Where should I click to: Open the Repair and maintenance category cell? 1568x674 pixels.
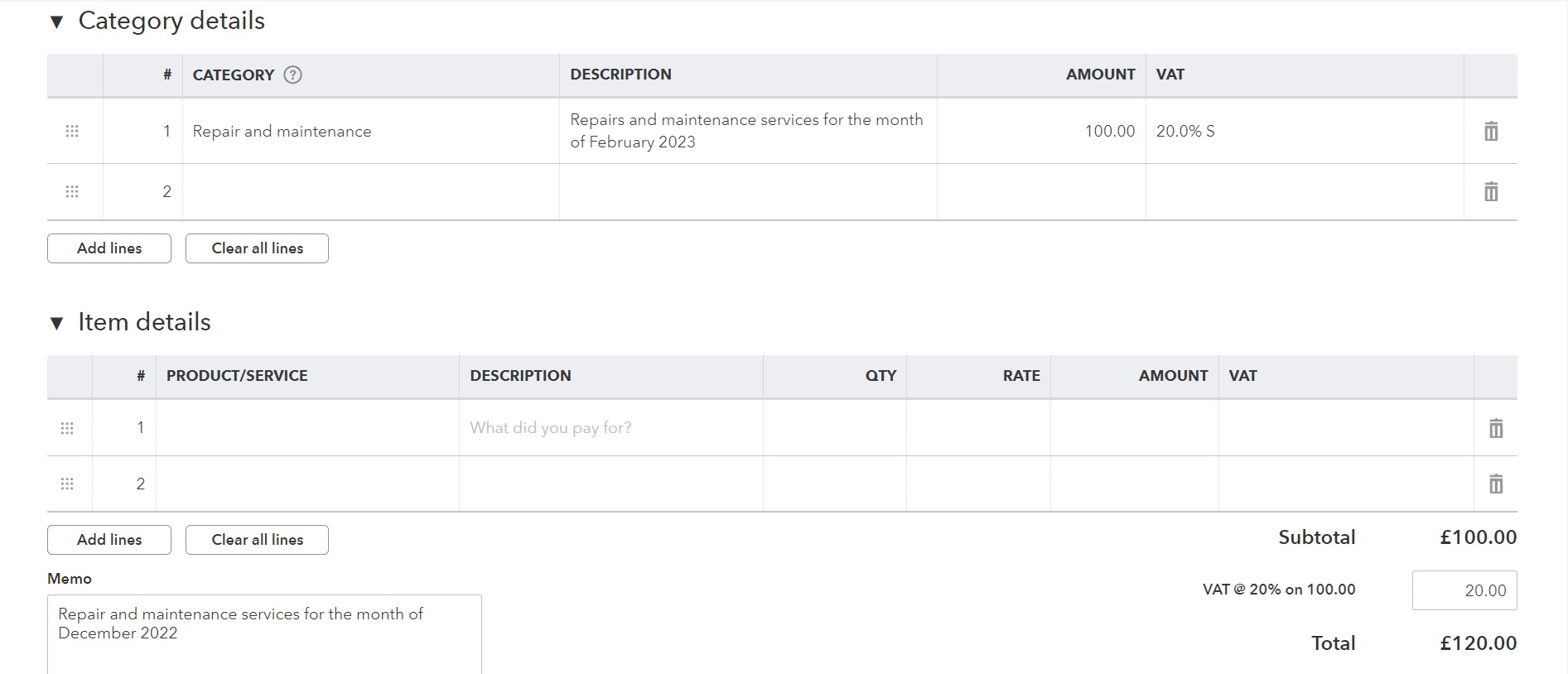[x=370, y=131]
